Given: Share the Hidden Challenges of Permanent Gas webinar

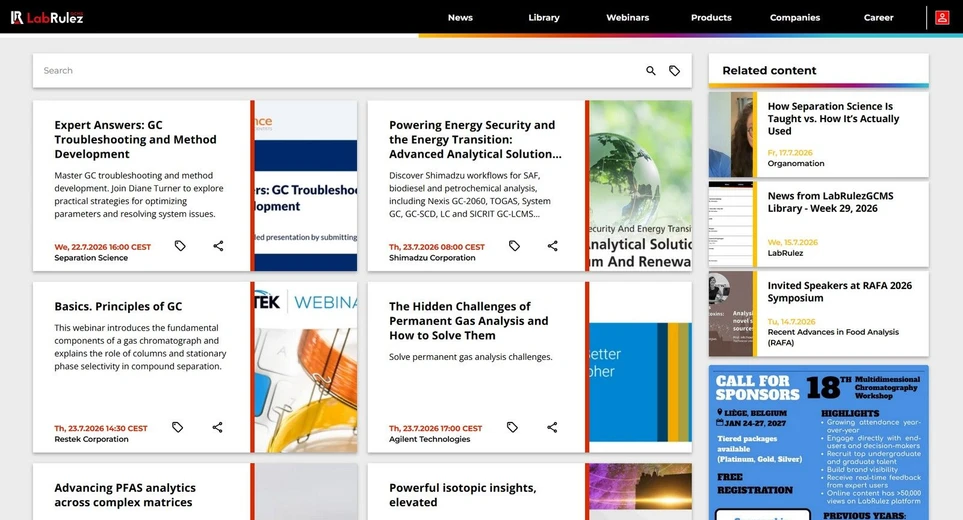Looking at the screenshot, I should click(x=552, y=427).
